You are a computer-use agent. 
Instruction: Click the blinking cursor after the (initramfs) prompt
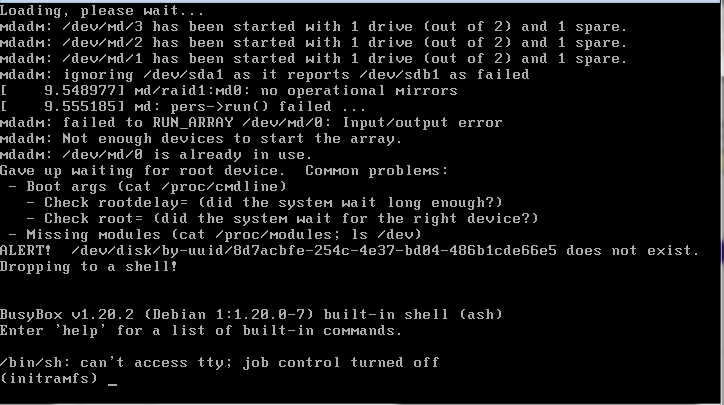coord(112,381)
